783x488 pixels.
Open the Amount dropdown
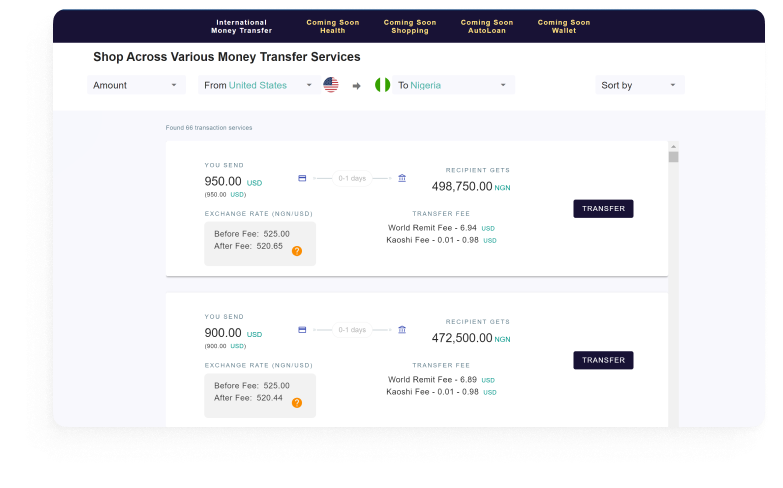[x=136, y=85]
